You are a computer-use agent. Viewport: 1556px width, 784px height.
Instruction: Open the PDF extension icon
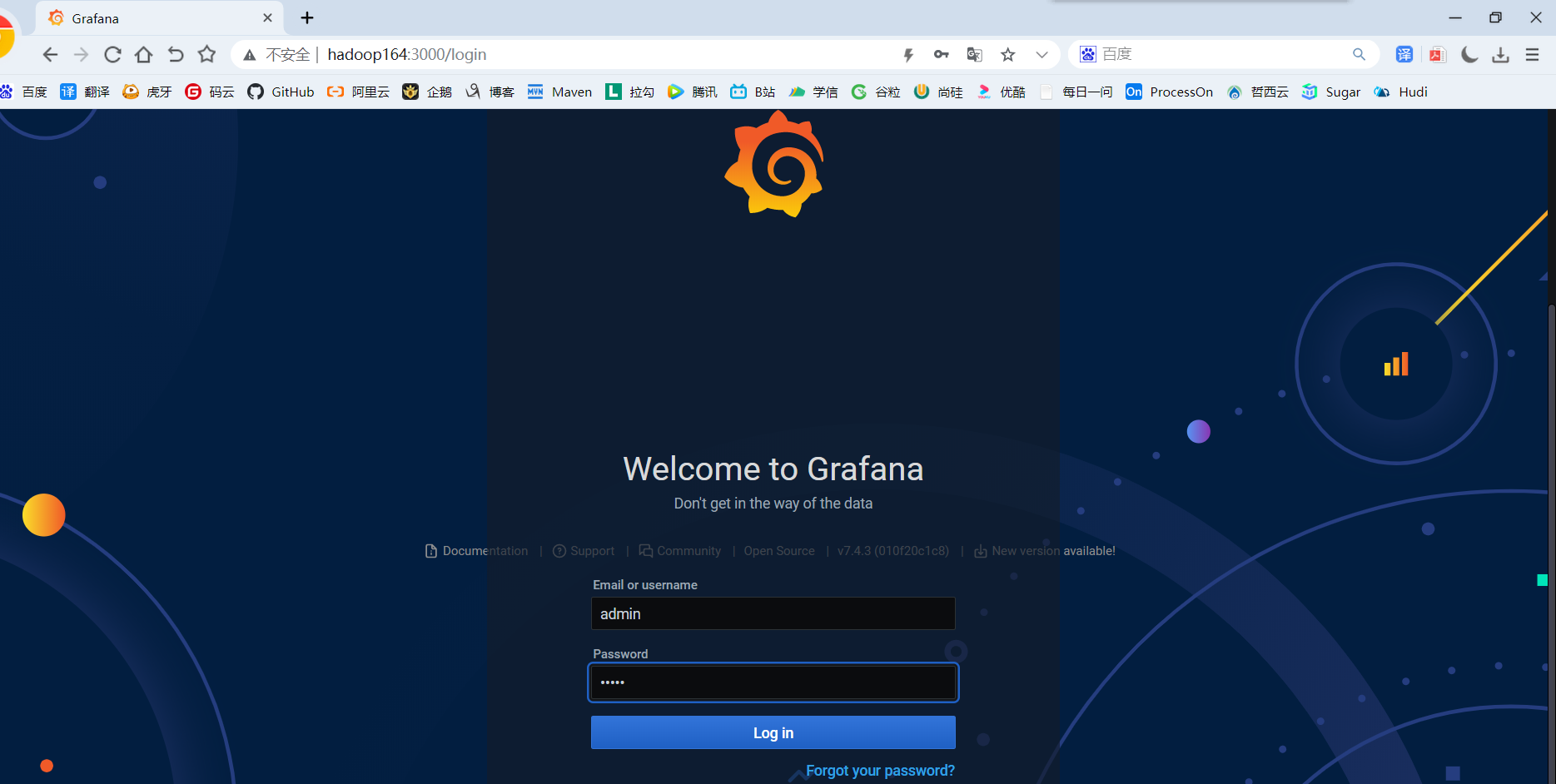[x=1437, y=55]
